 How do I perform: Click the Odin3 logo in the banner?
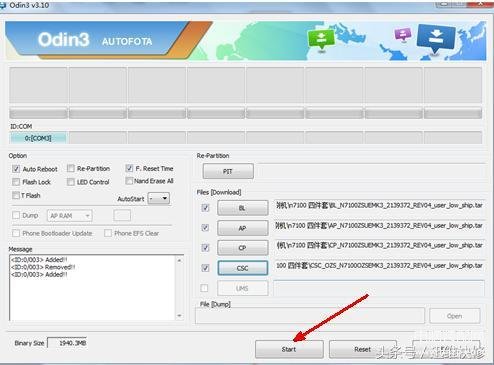coord(64,40)
